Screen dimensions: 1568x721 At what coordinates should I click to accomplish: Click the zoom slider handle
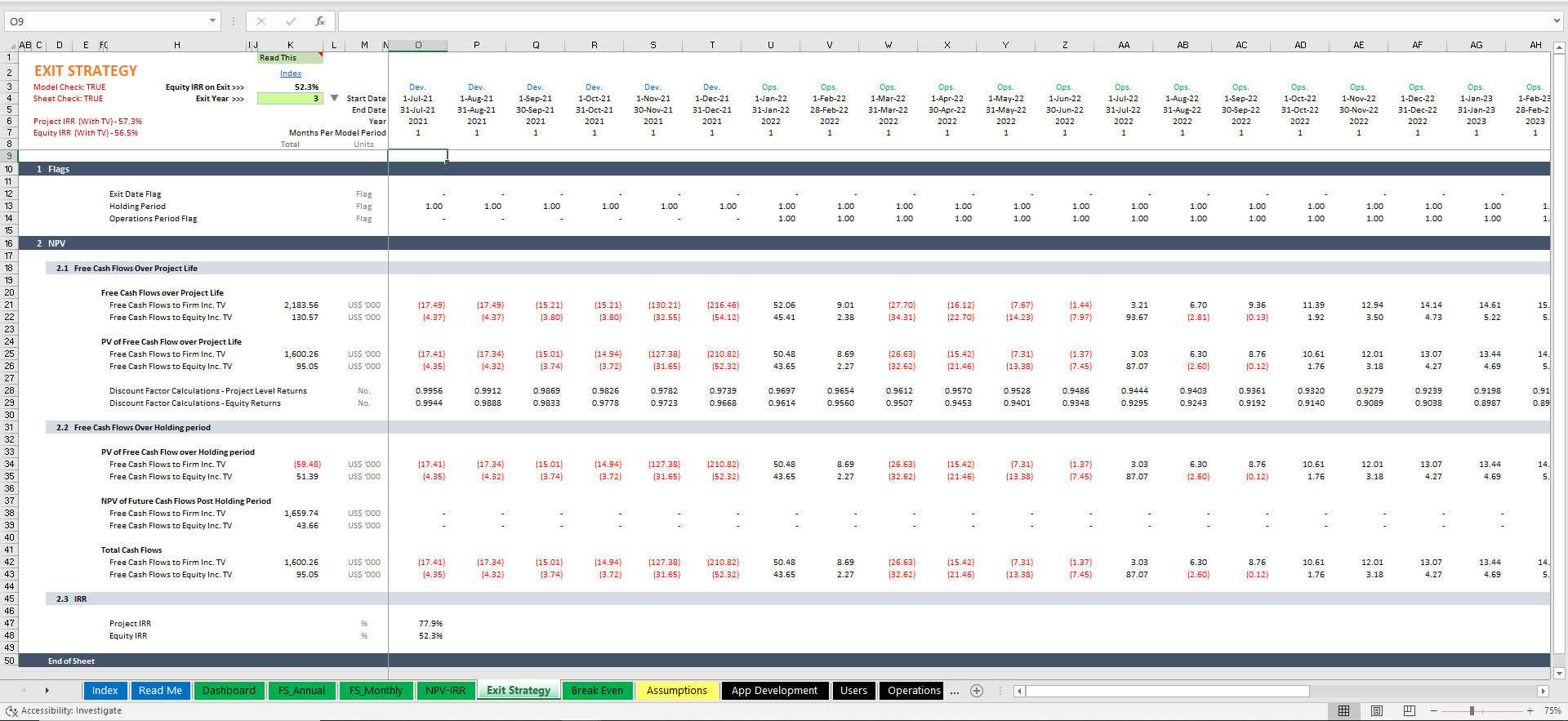(1472, 711)
